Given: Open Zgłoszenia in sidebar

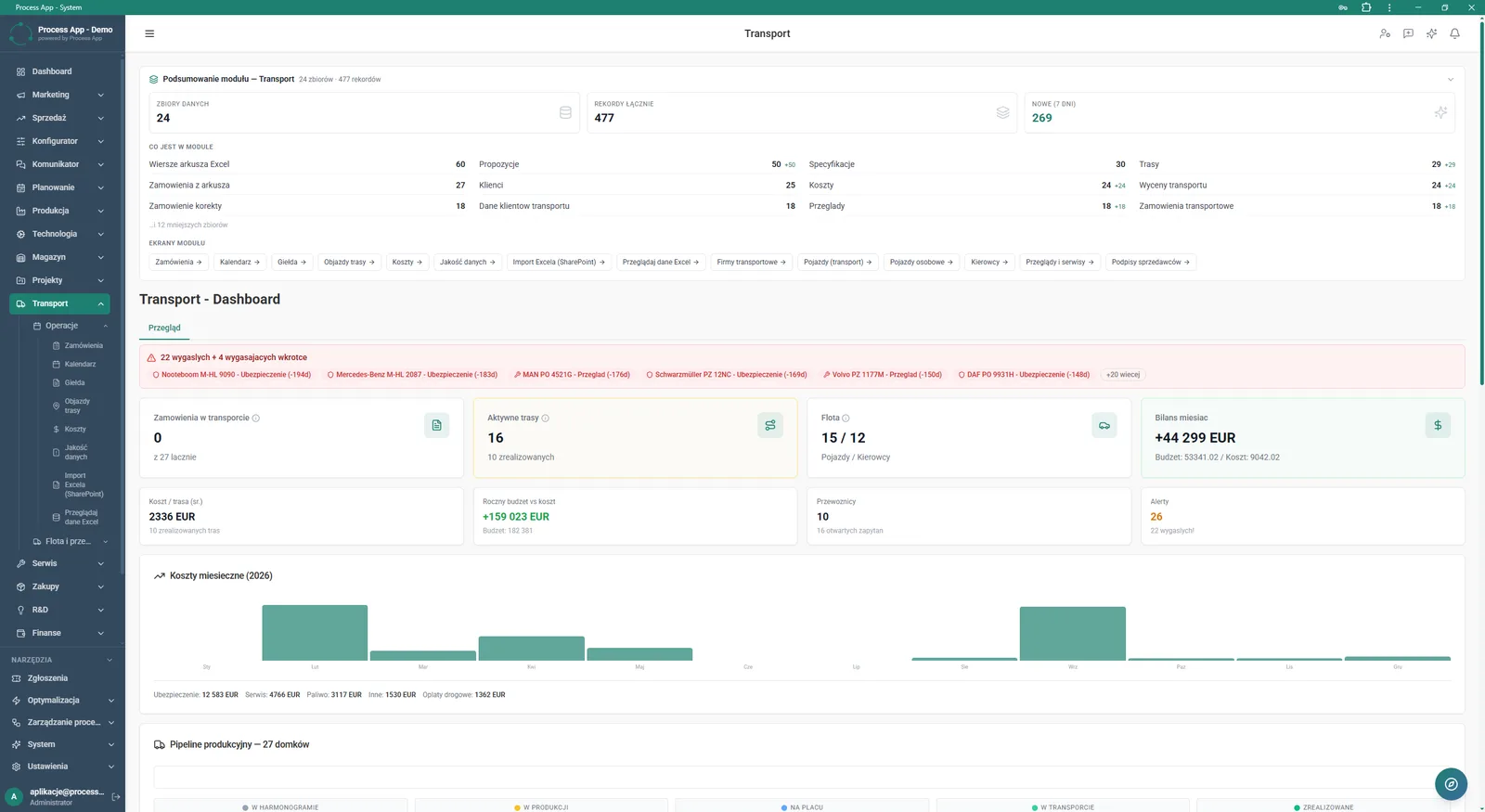Looking at the screenshot, I should click(62, 678).
